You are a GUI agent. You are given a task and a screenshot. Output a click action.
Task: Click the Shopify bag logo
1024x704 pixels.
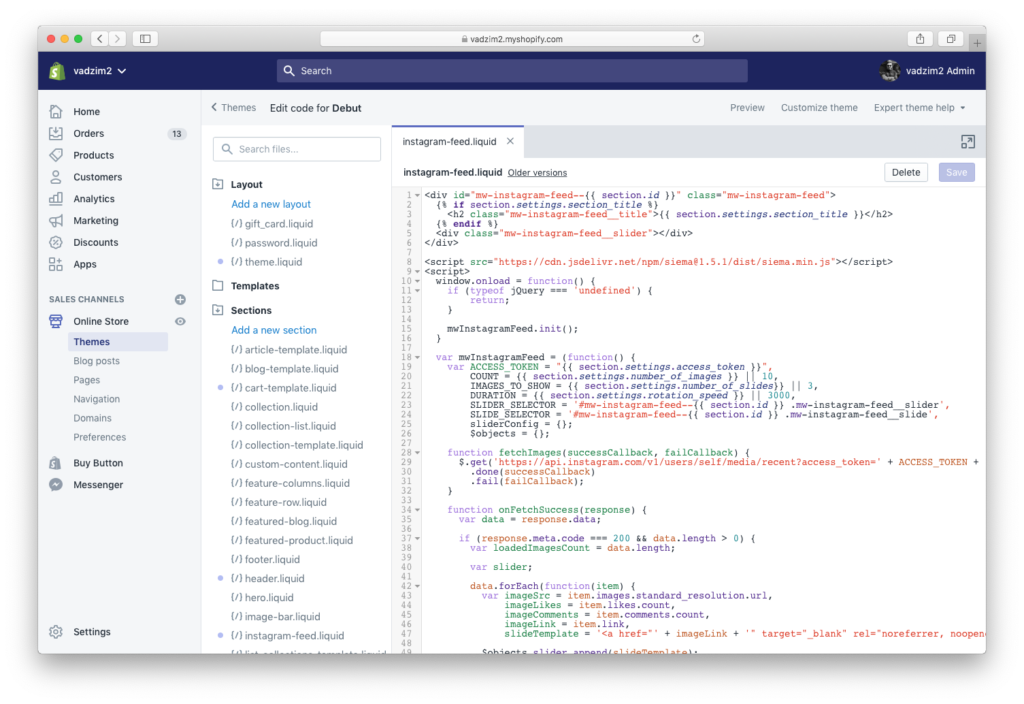(57, 71)
